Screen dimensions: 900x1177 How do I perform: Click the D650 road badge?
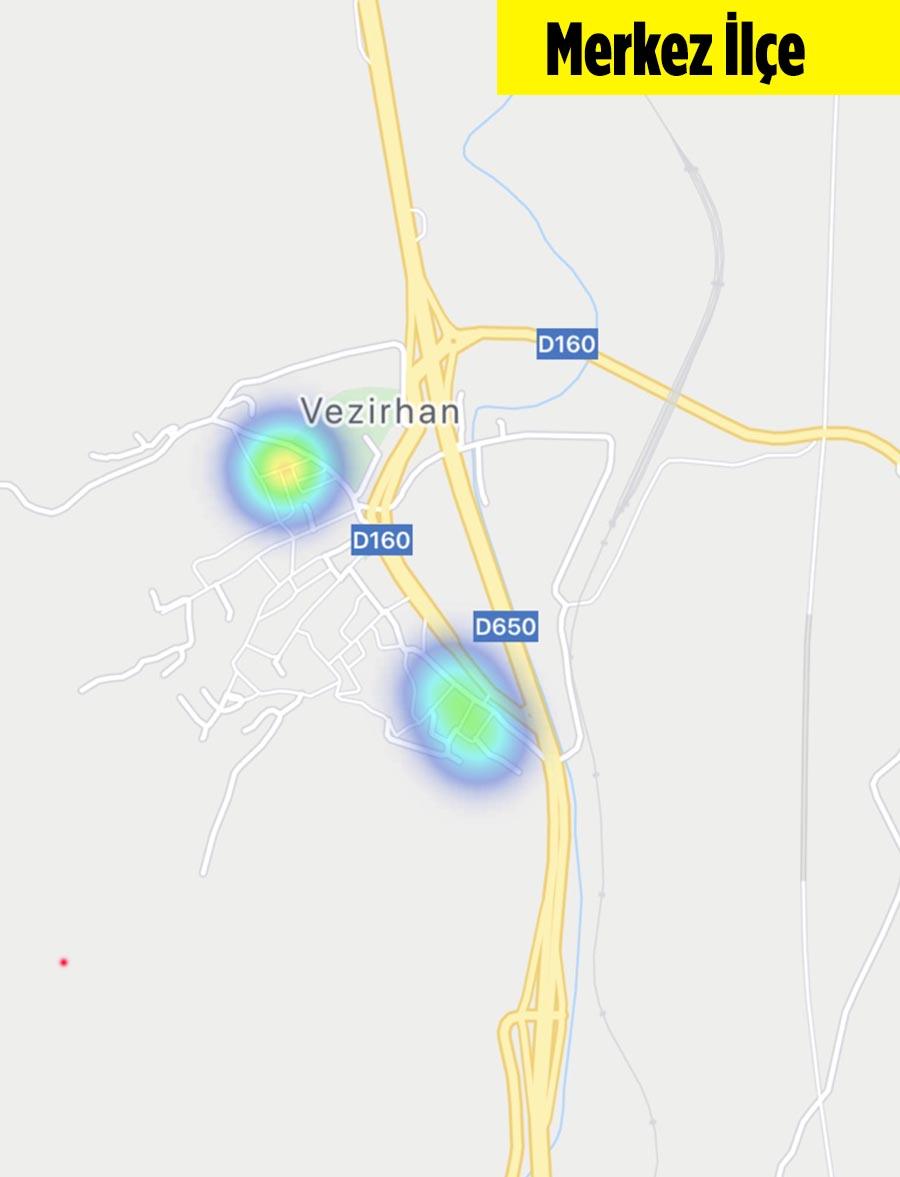click(x=506, y=625)
